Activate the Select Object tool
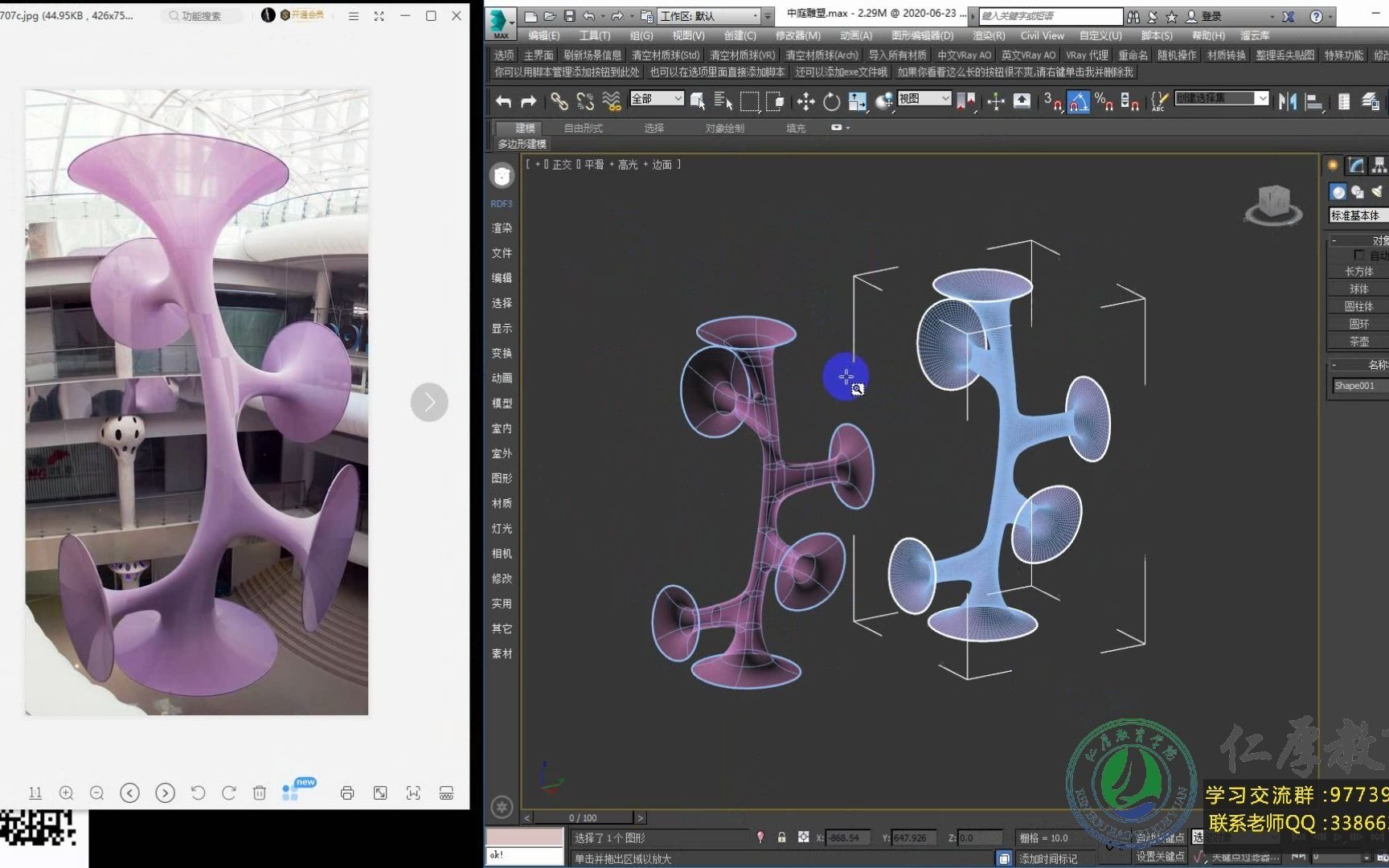The height and width of the screenshot is (868, 1389). (x=698, y=101)
